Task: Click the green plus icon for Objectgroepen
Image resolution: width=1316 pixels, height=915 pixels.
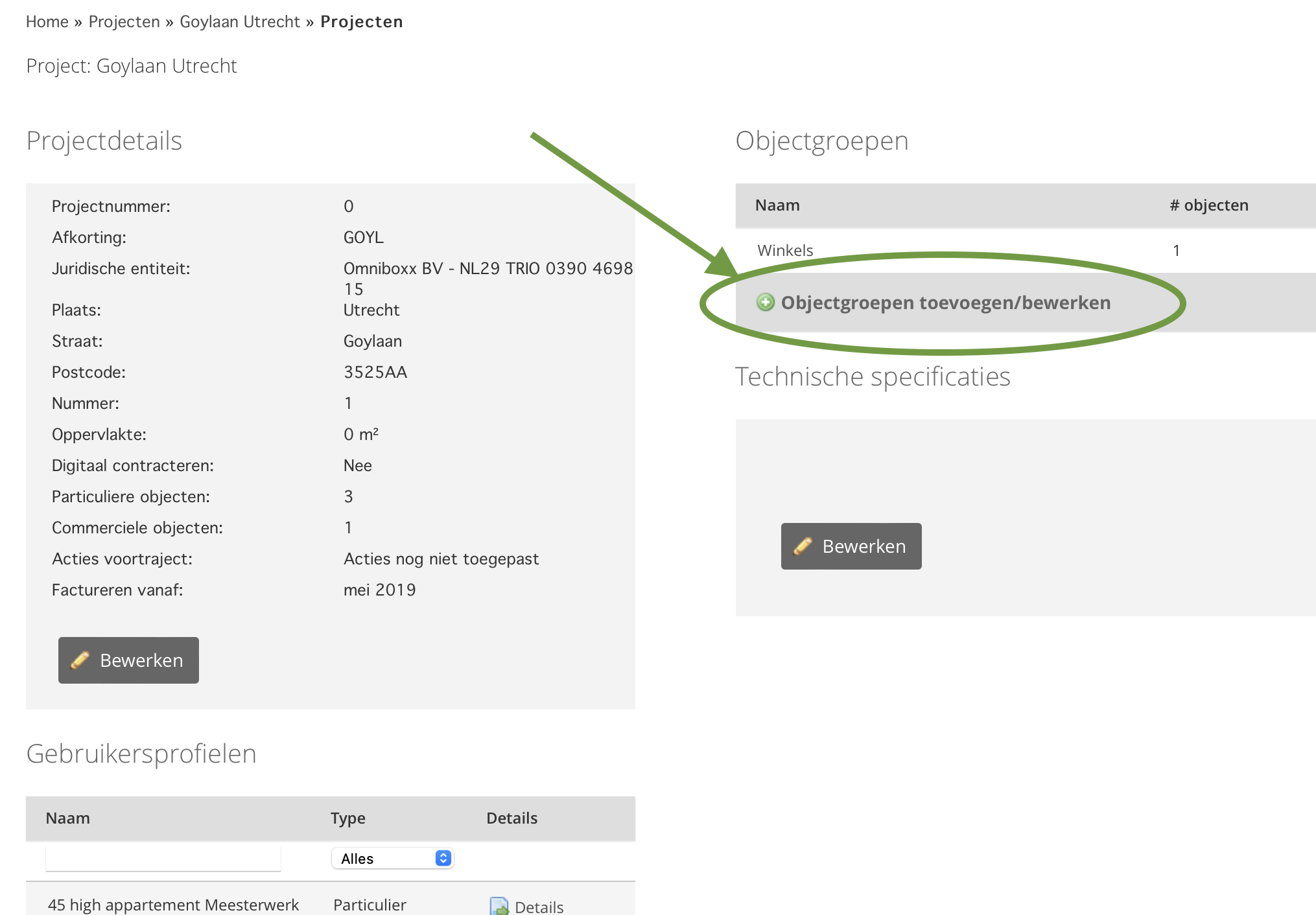Action: [765, 303]
